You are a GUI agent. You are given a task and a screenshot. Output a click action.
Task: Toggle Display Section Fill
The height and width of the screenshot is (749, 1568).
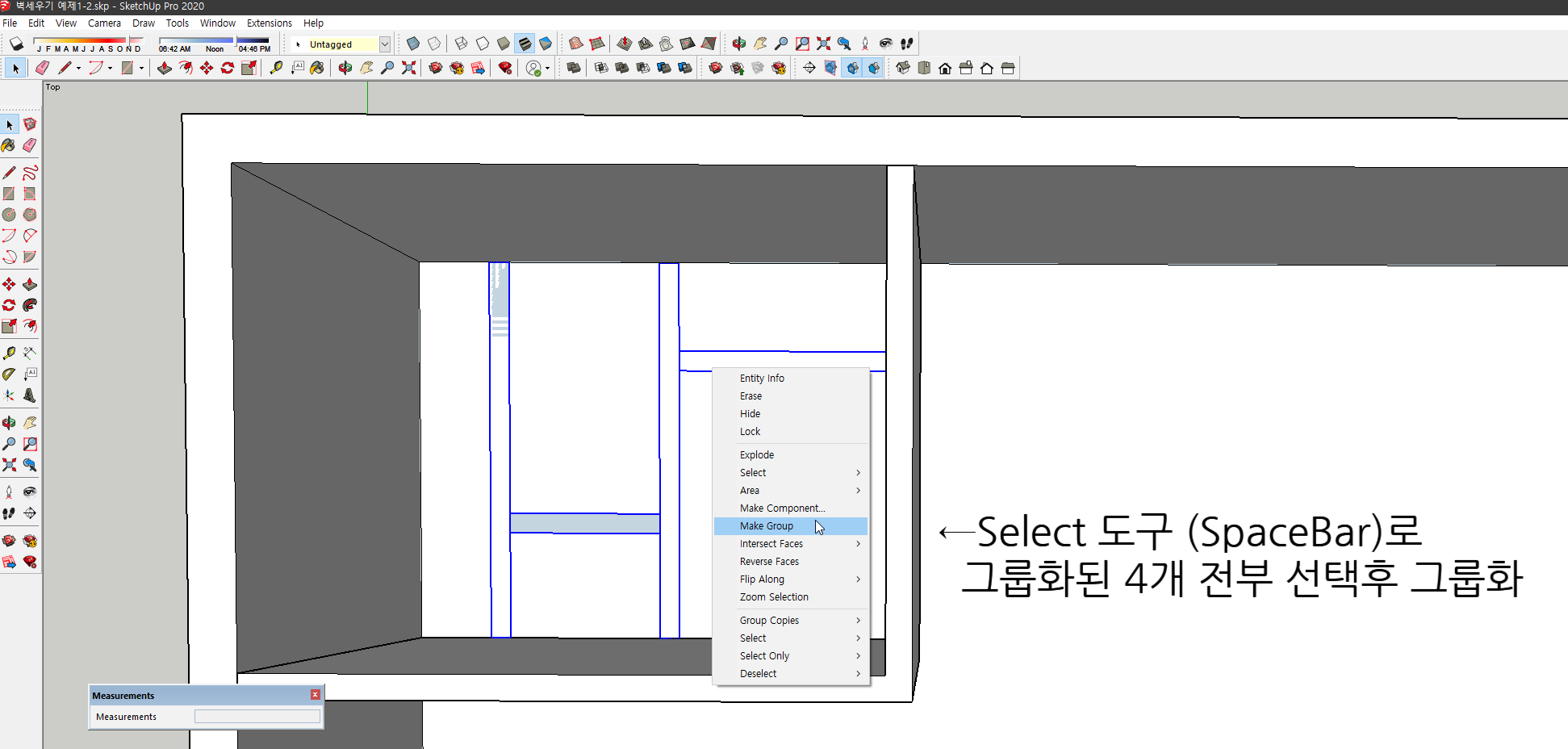pos(873,68)
